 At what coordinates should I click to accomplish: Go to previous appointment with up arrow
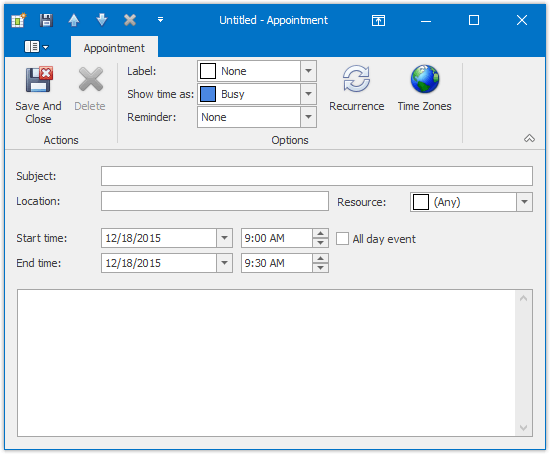(74, 20)
